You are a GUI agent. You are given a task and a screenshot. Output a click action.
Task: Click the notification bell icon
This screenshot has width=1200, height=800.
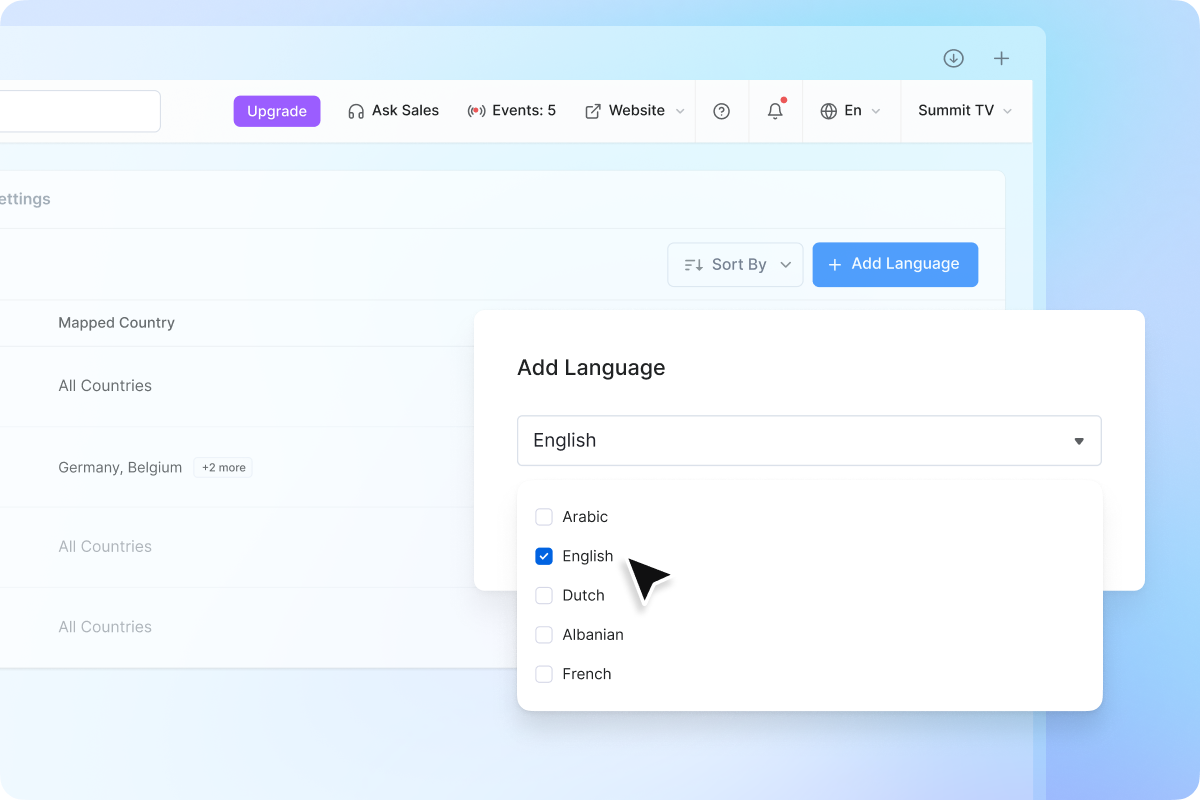[775, 112]
